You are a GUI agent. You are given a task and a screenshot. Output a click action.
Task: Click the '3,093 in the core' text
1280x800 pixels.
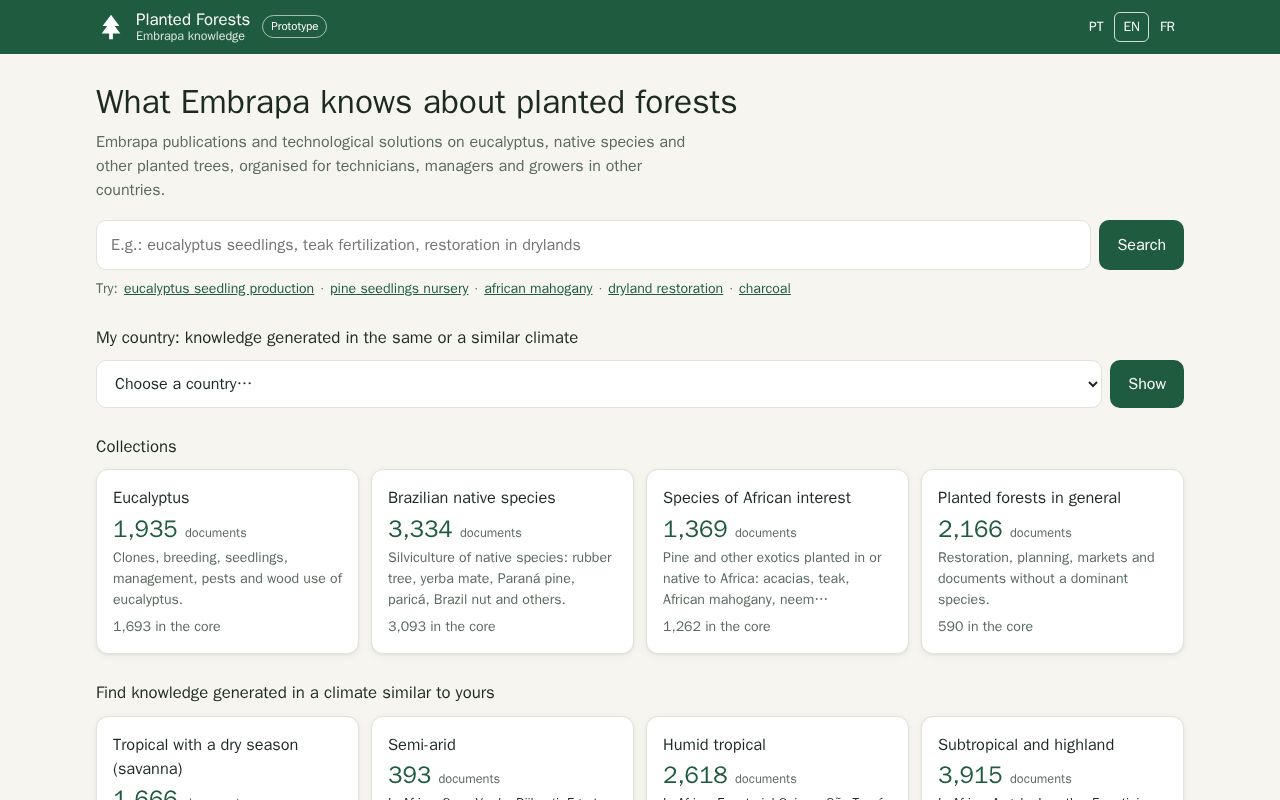point(442,627)
